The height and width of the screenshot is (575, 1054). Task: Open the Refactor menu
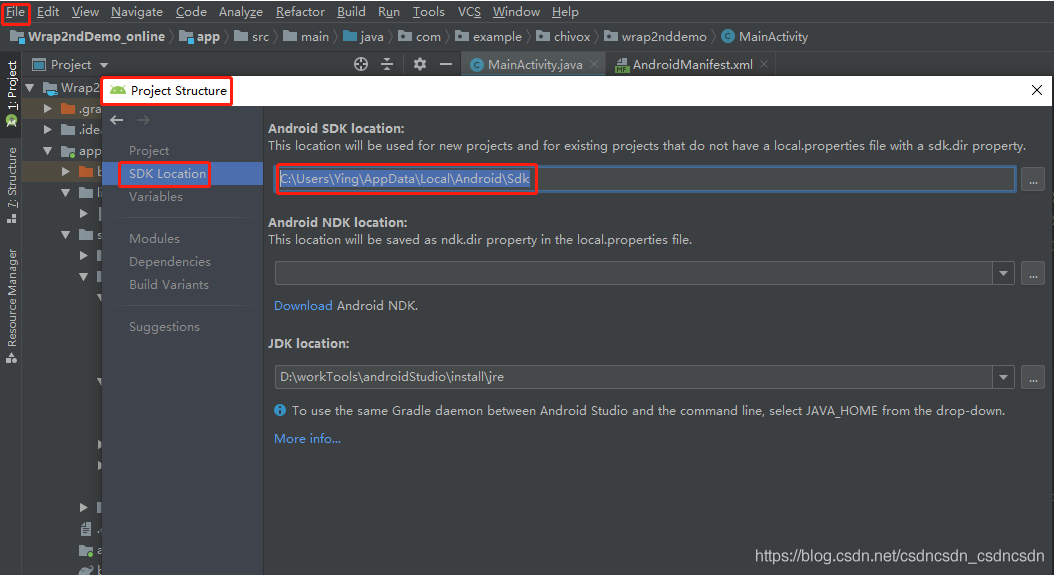300,12
